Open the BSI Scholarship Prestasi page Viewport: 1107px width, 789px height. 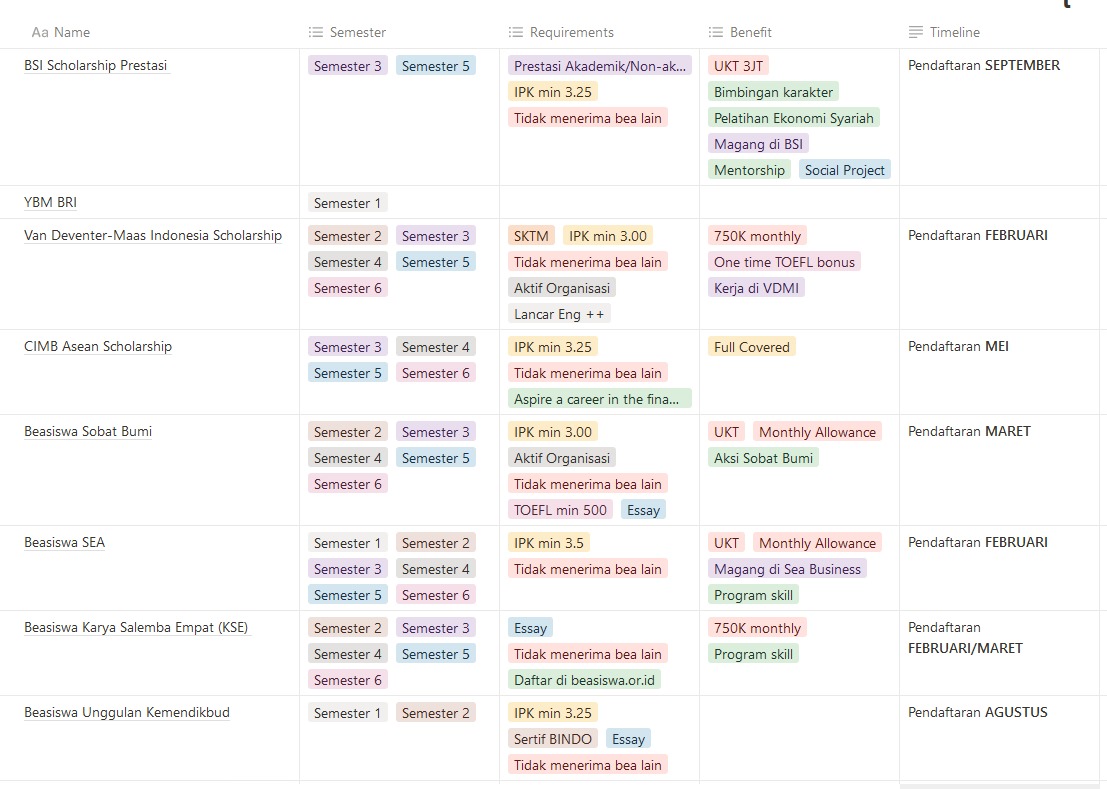tap(95, 66)
